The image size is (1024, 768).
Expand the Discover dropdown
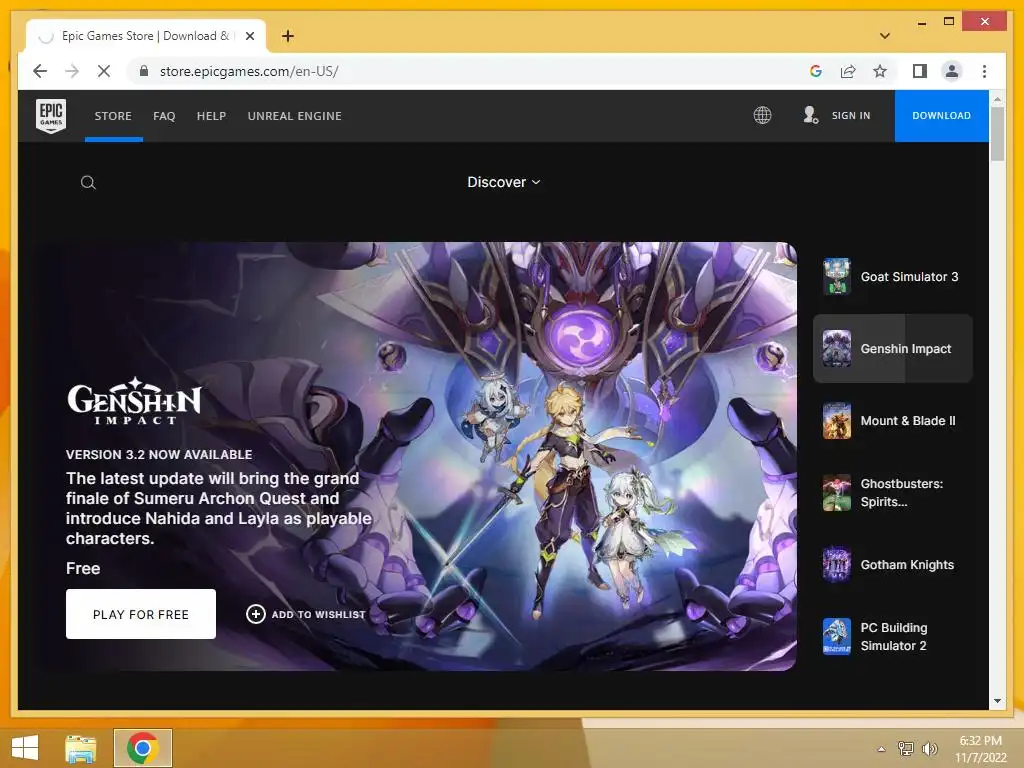[x=504, y=182]
